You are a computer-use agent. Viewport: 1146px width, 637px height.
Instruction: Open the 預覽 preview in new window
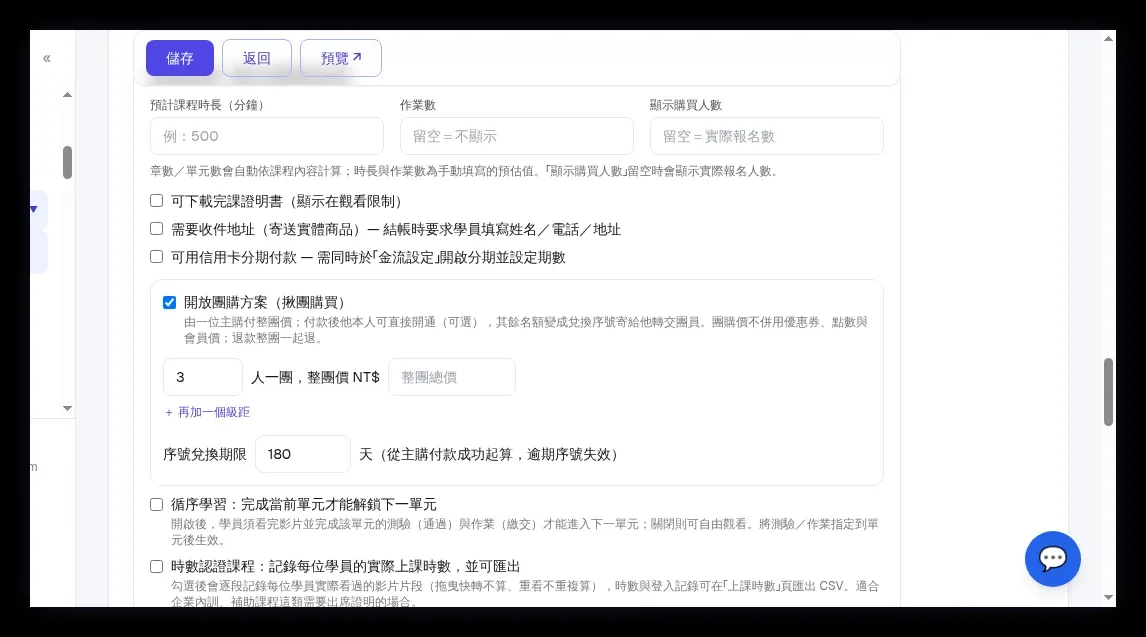[341, 58]
